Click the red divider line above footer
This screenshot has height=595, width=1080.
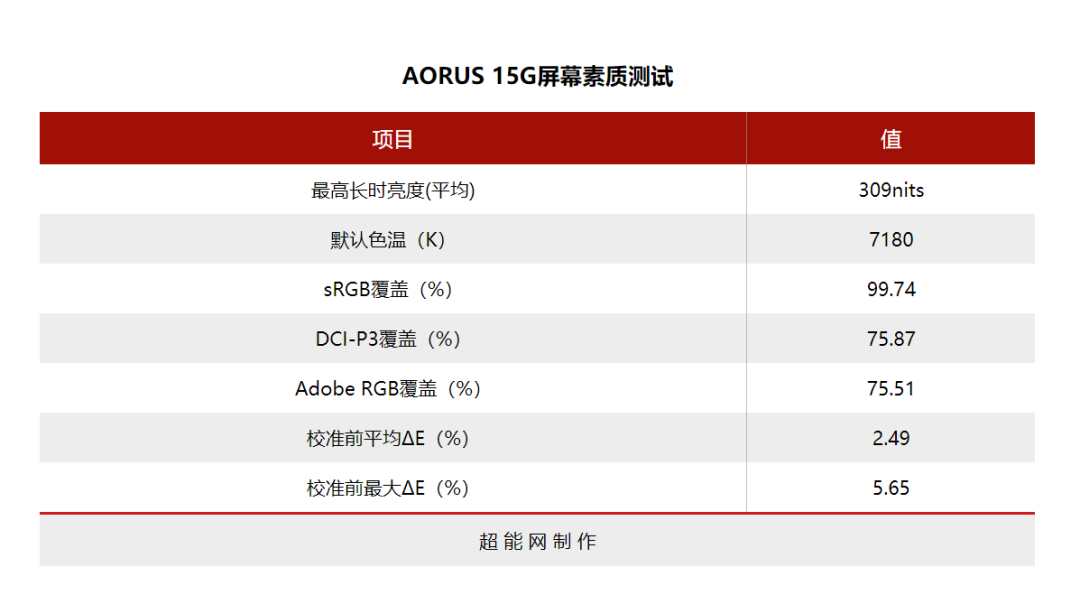(x=537, y=513)
